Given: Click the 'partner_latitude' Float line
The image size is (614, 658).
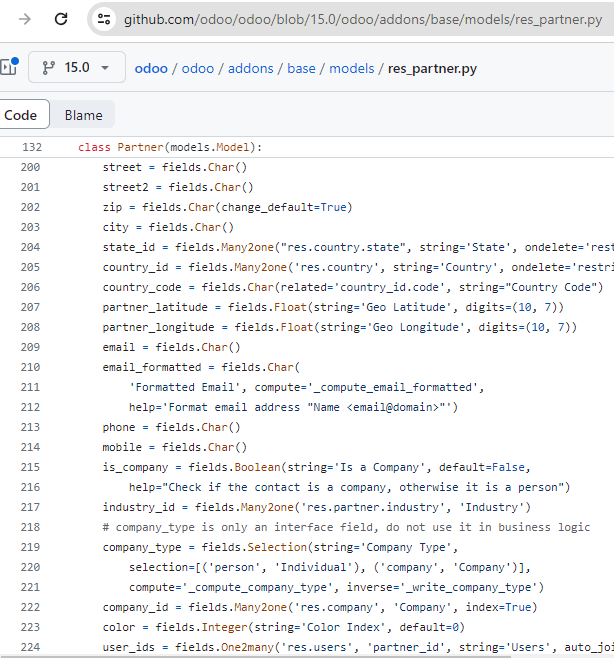Looking at the screenshot, I should coord(333,307).
